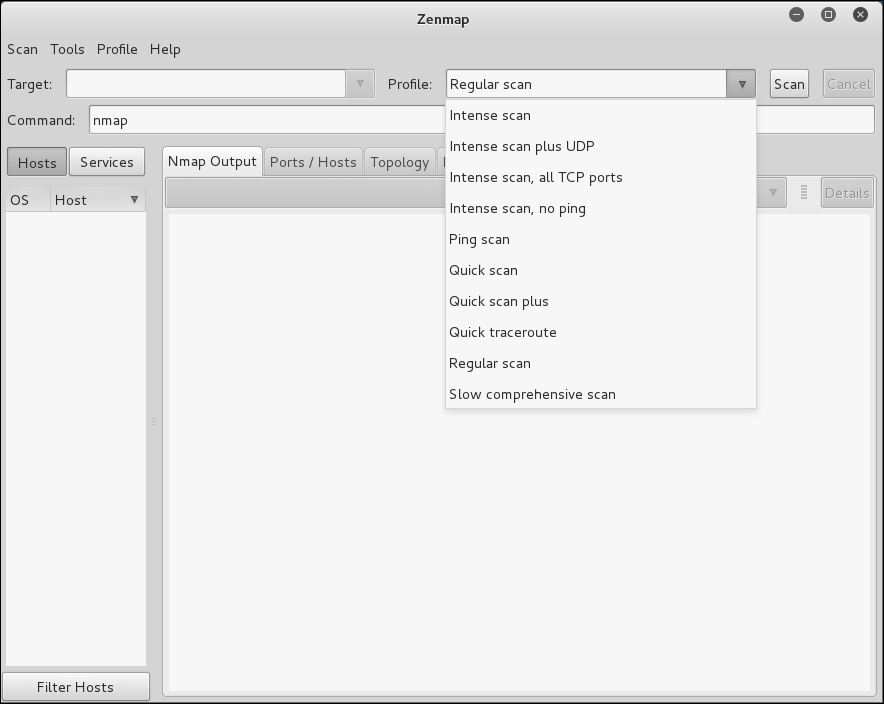Click the Host column sort arrow
884x704 pixels.
[x=135, y=199]
